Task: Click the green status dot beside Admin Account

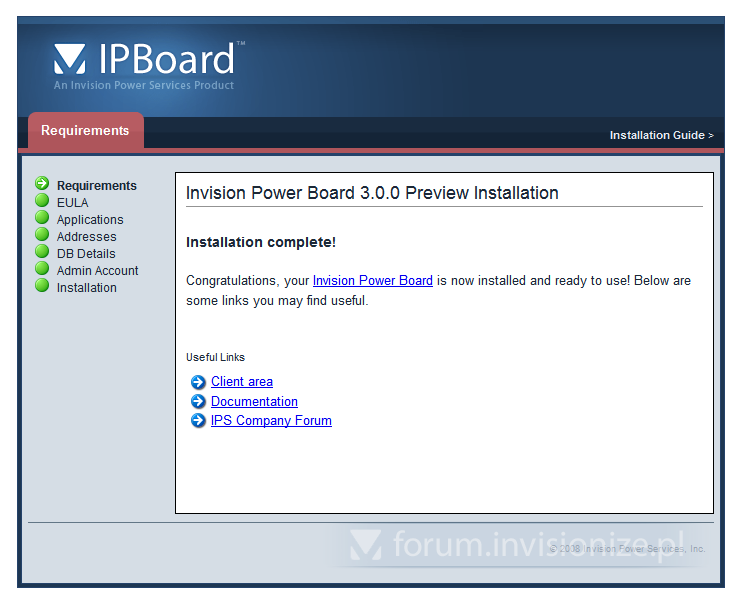Action: click(42, 269)
